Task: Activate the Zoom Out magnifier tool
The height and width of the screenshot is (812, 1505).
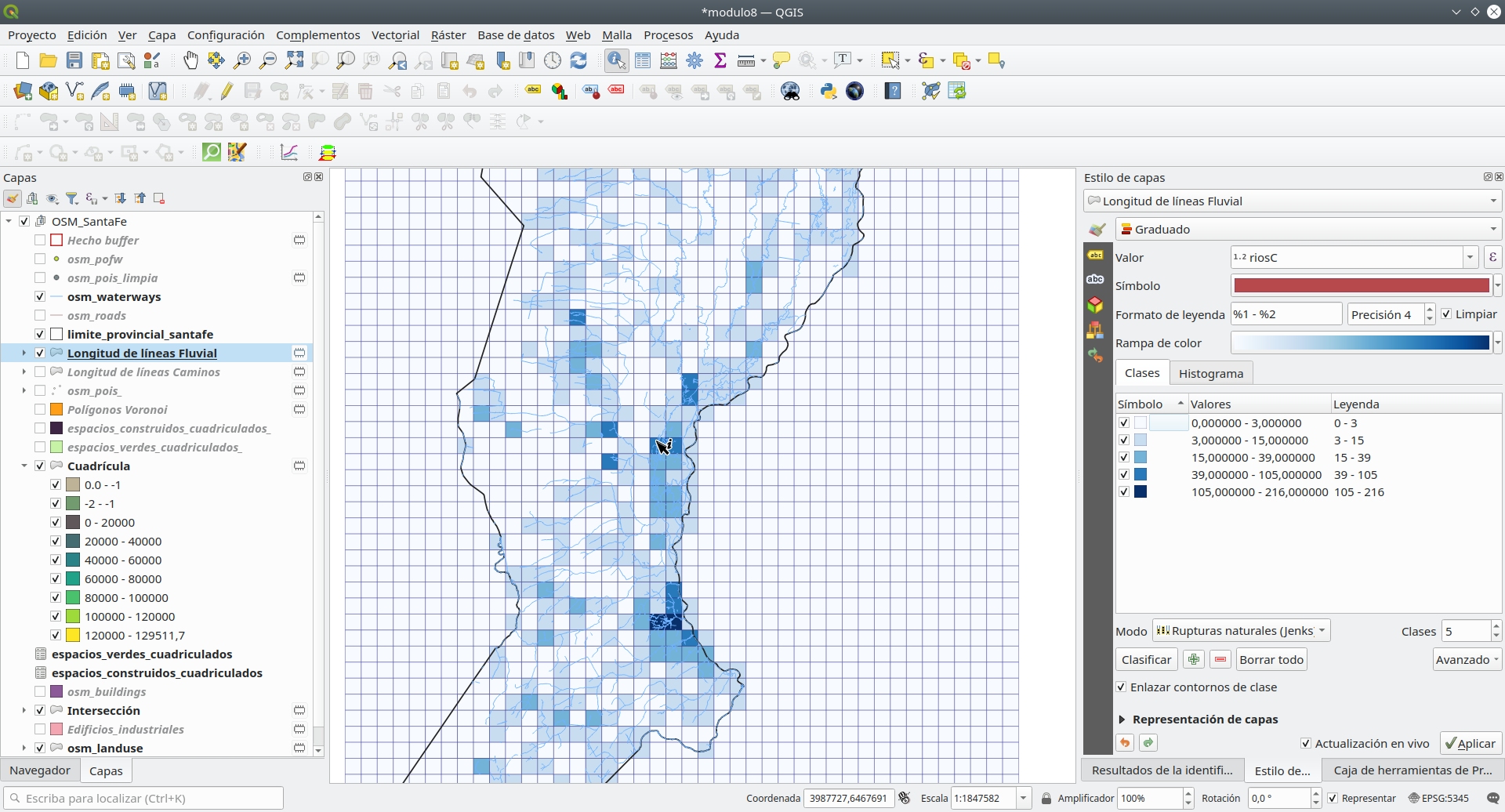Action: pos(268,60)
